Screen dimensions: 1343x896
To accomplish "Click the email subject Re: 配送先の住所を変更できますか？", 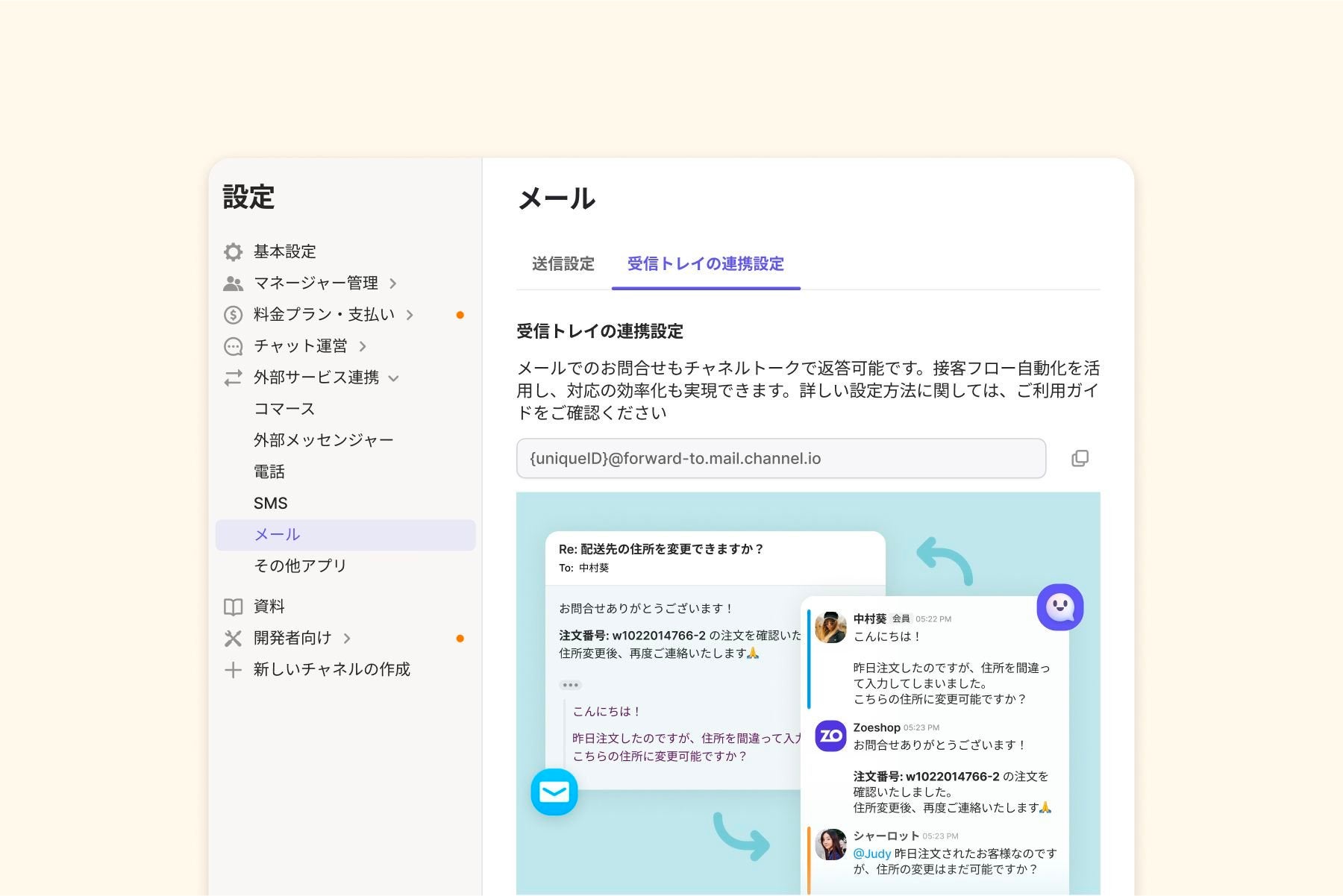I will click(661, 549).
